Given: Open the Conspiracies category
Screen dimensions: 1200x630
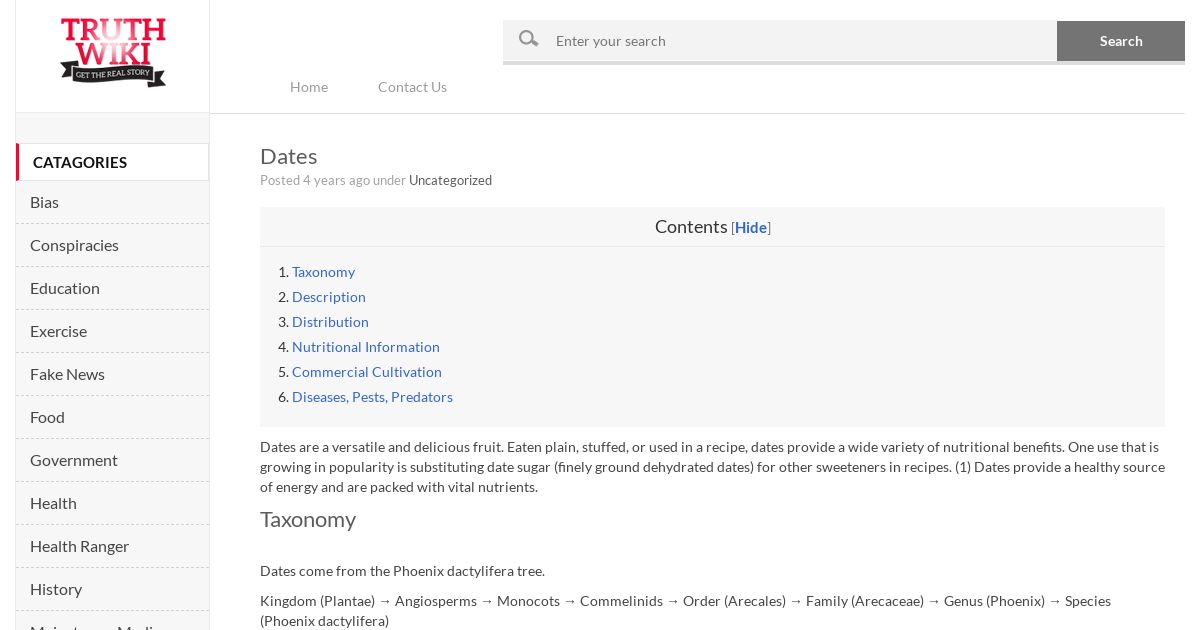Looking at the screenshot, I should point(112,245).
